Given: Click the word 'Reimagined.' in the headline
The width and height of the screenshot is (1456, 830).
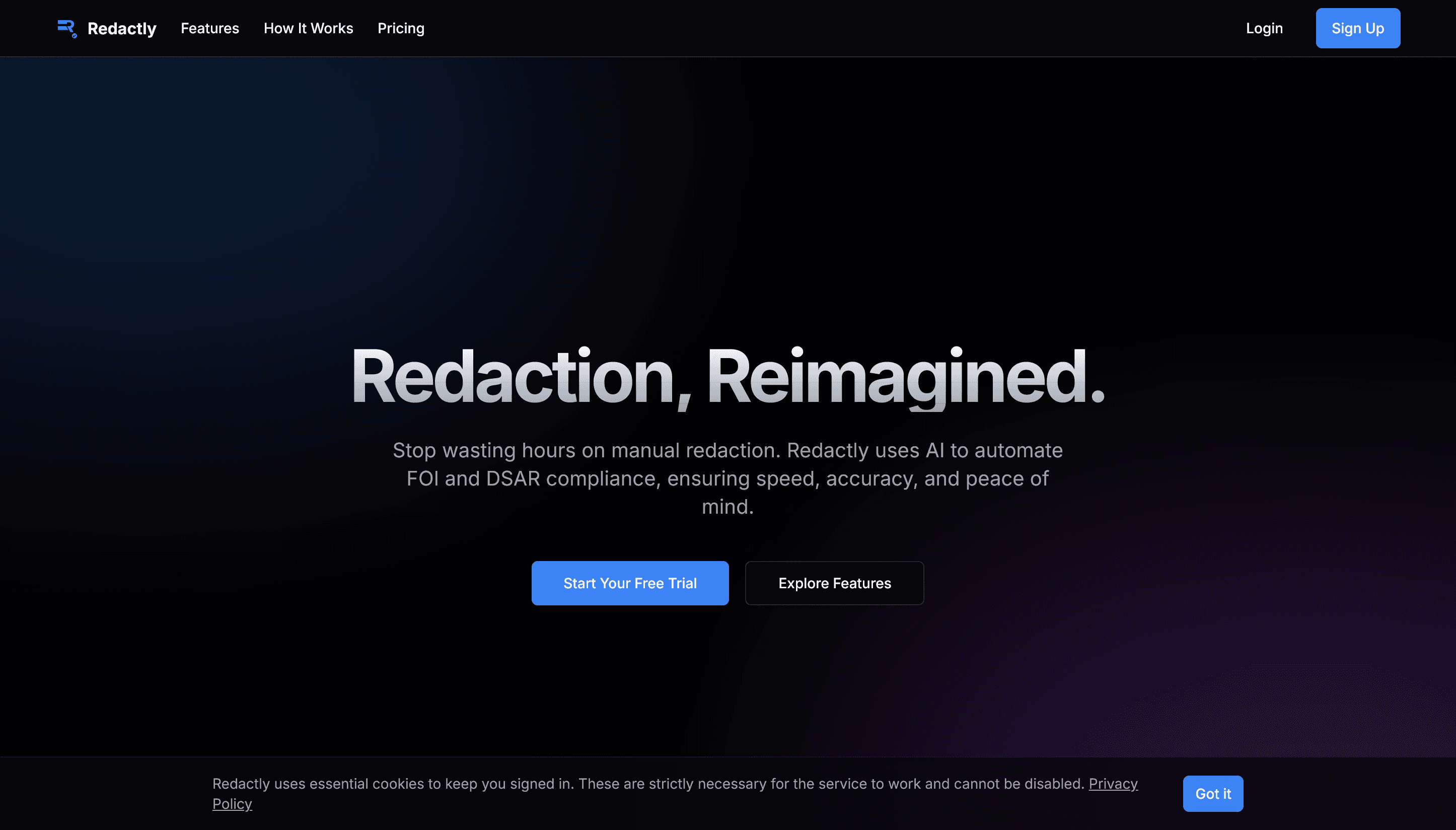Looking at the screenshot, I should 905,377.
